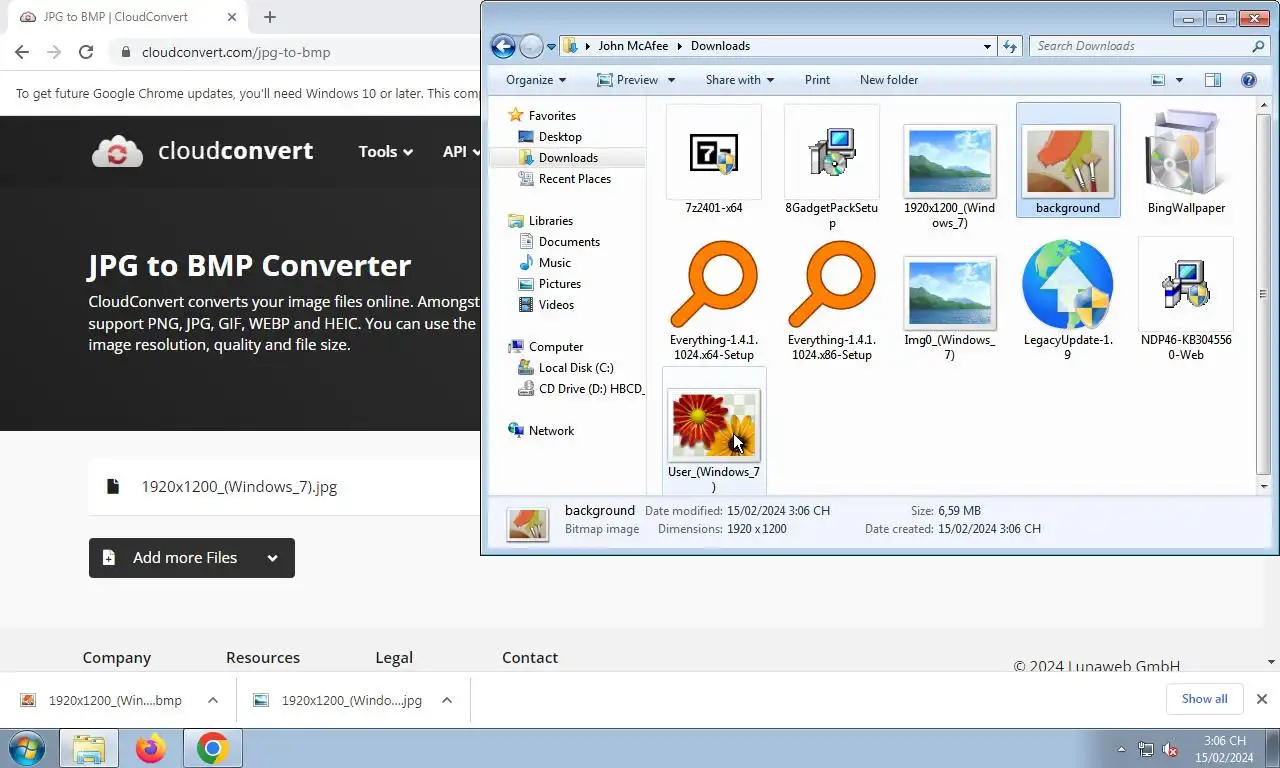
Task: Expand address bar previous locations dropdown
Action: pyautogui.click(x=987, y=46)
